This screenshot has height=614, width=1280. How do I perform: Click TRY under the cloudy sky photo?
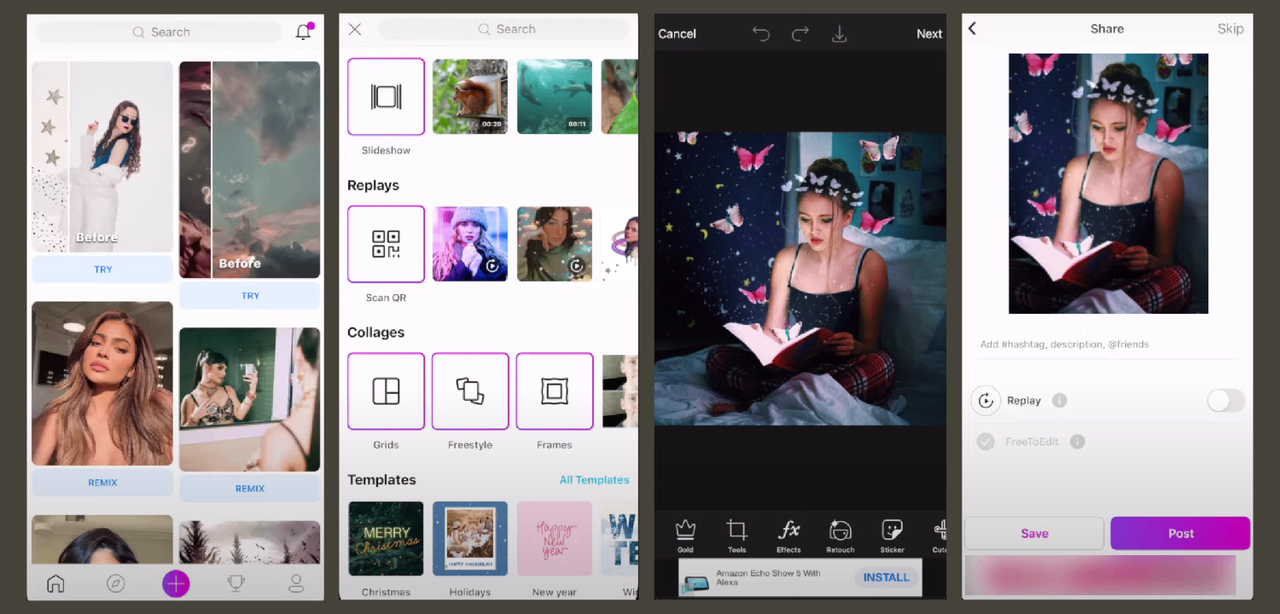[250, 296]
